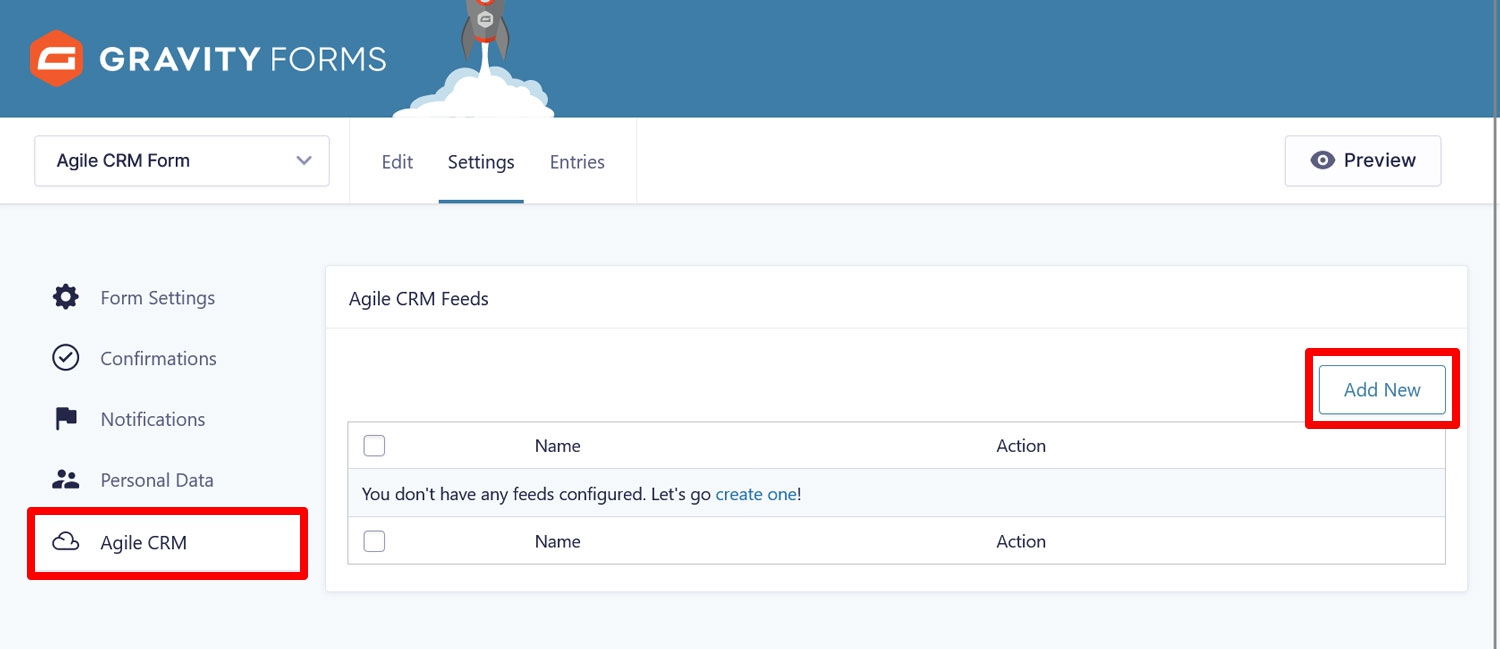Click the Agile CRM Feeds heading
The width and height of the screenshot is (1500, 649).
pyautogui.click(x=419, y=298)
